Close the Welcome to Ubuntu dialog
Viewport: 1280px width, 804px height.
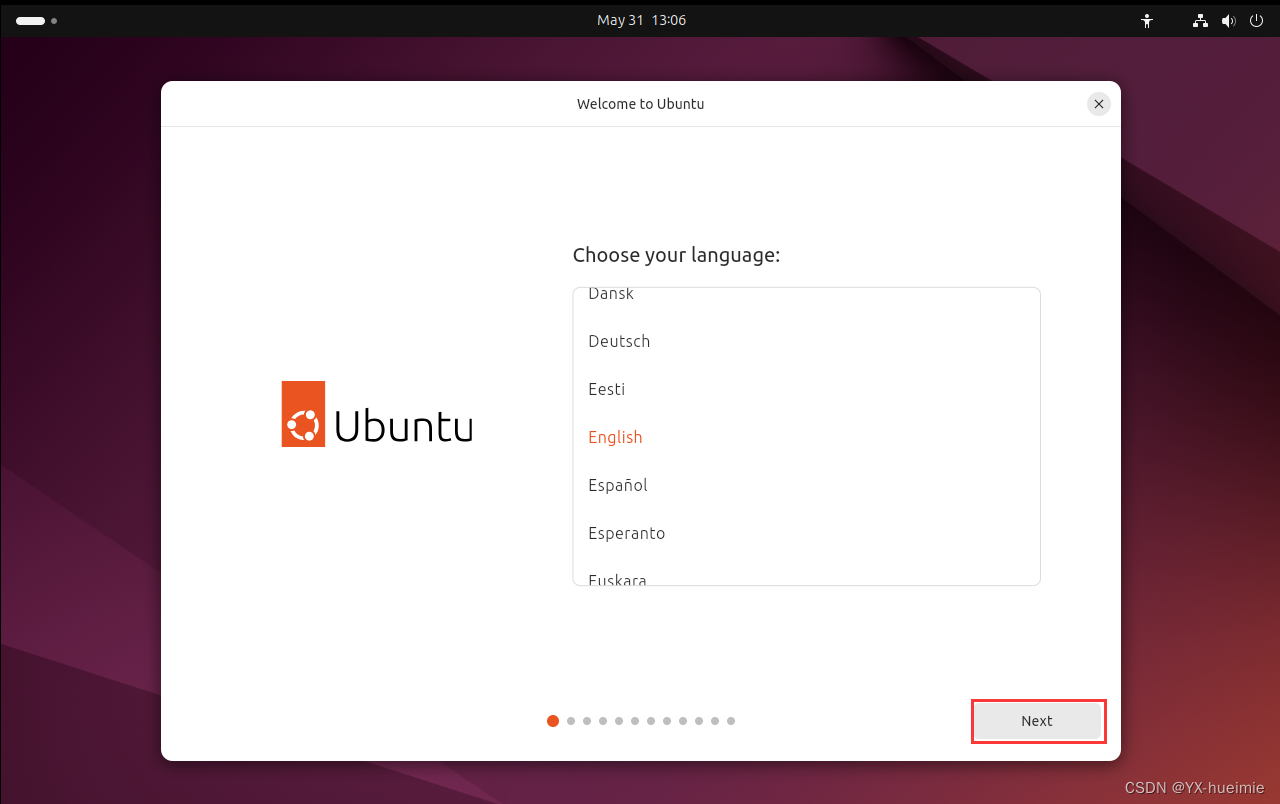1099,104
